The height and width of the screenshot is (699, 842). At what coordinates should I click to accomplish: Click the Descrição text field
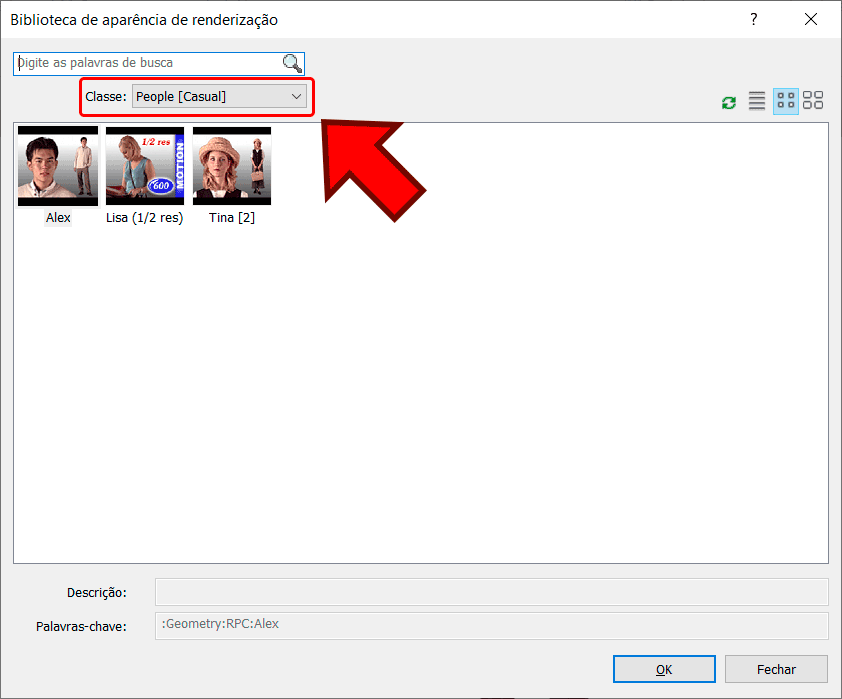point(491,592)
